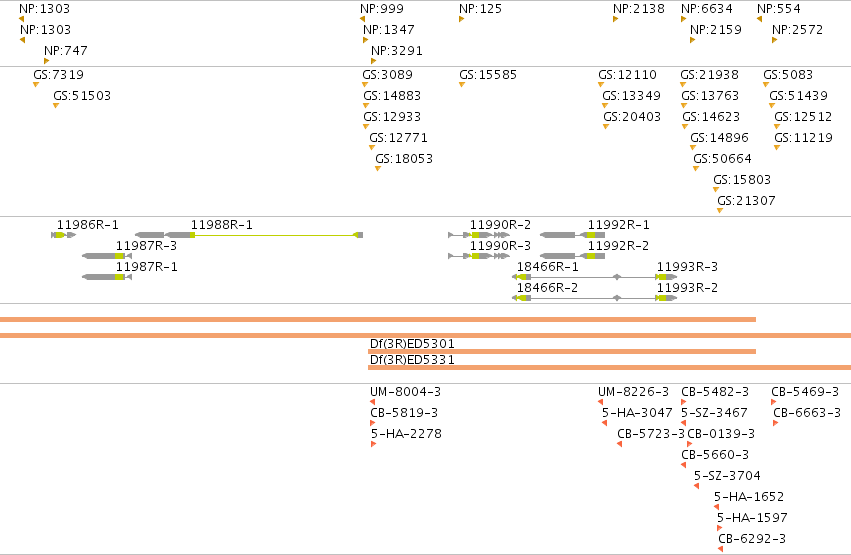
Task: Select the 5-HA-3047 red arrow marker
Action: click(x=604, y=423)
